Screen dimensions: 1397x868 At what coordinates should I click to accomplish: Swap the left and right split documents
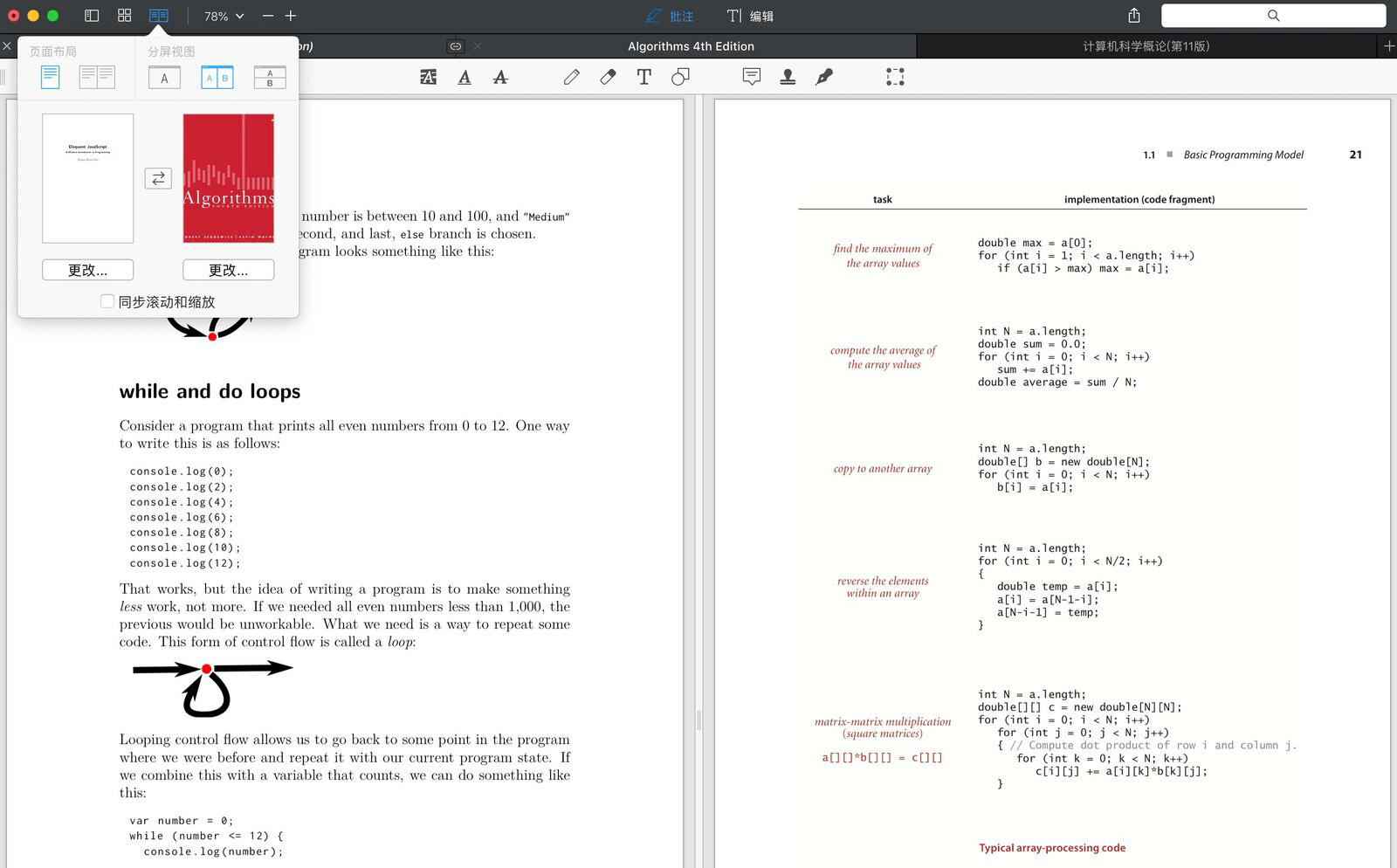158,178
